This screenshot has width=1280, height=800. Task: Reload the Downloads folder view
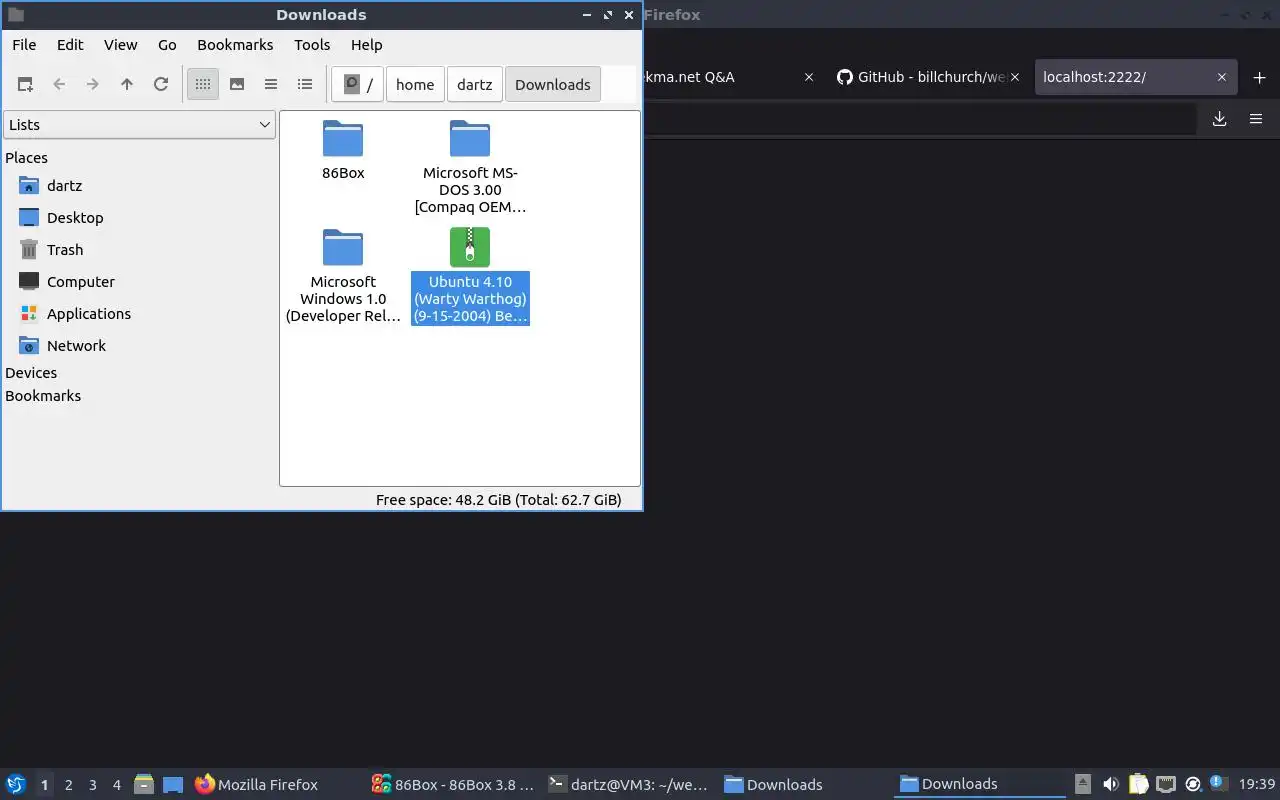(161, 85)
